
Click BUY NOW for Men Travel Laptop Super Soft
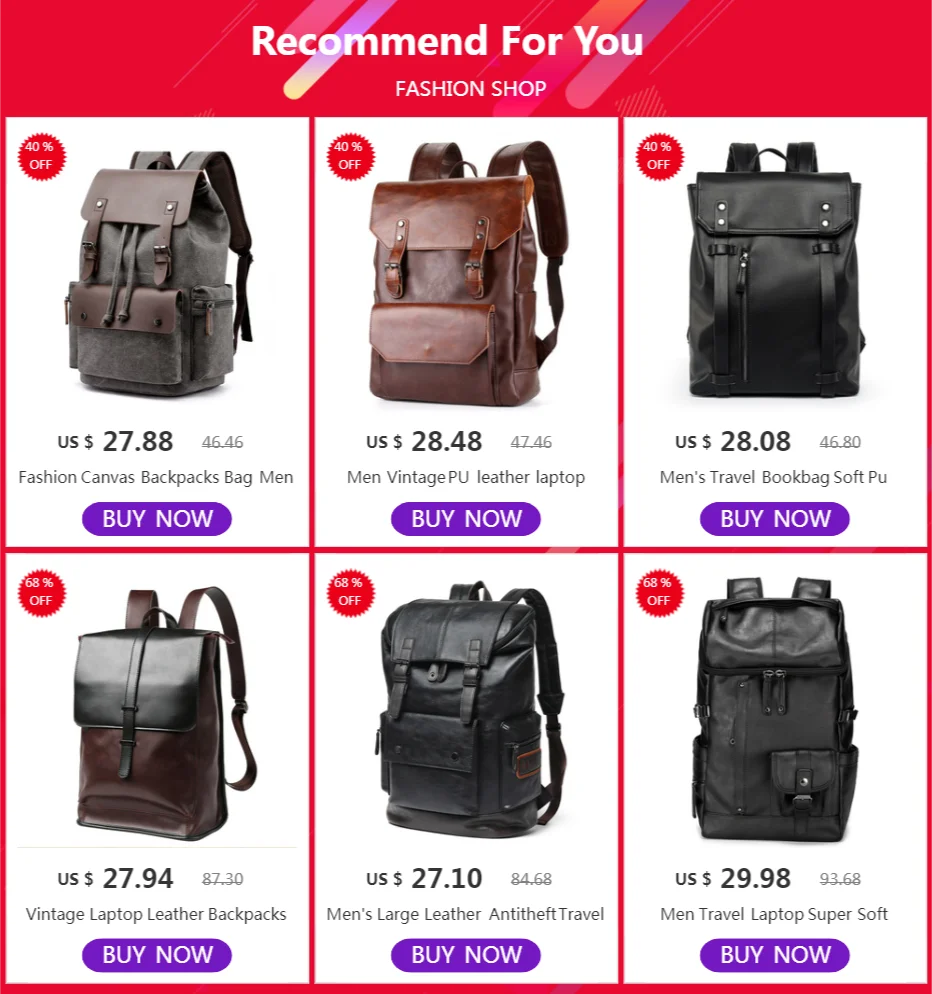coord(774,955)
